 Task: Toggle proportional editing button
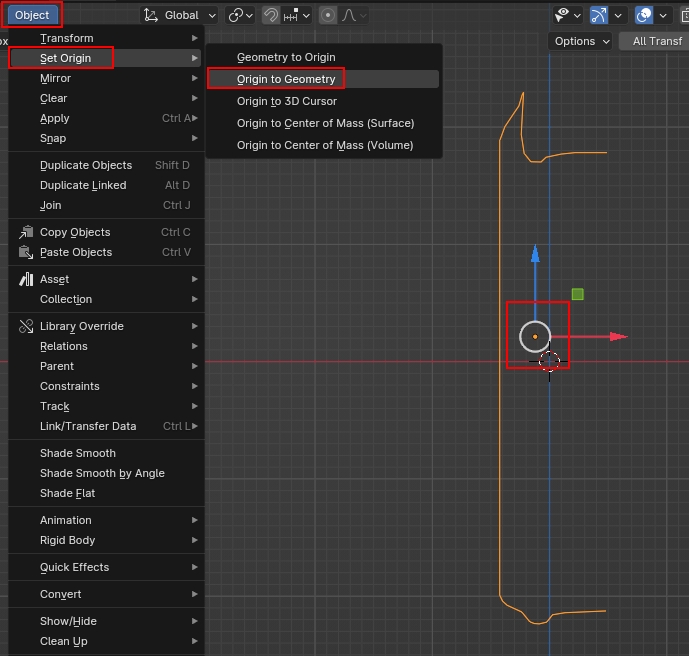point(328,15)
